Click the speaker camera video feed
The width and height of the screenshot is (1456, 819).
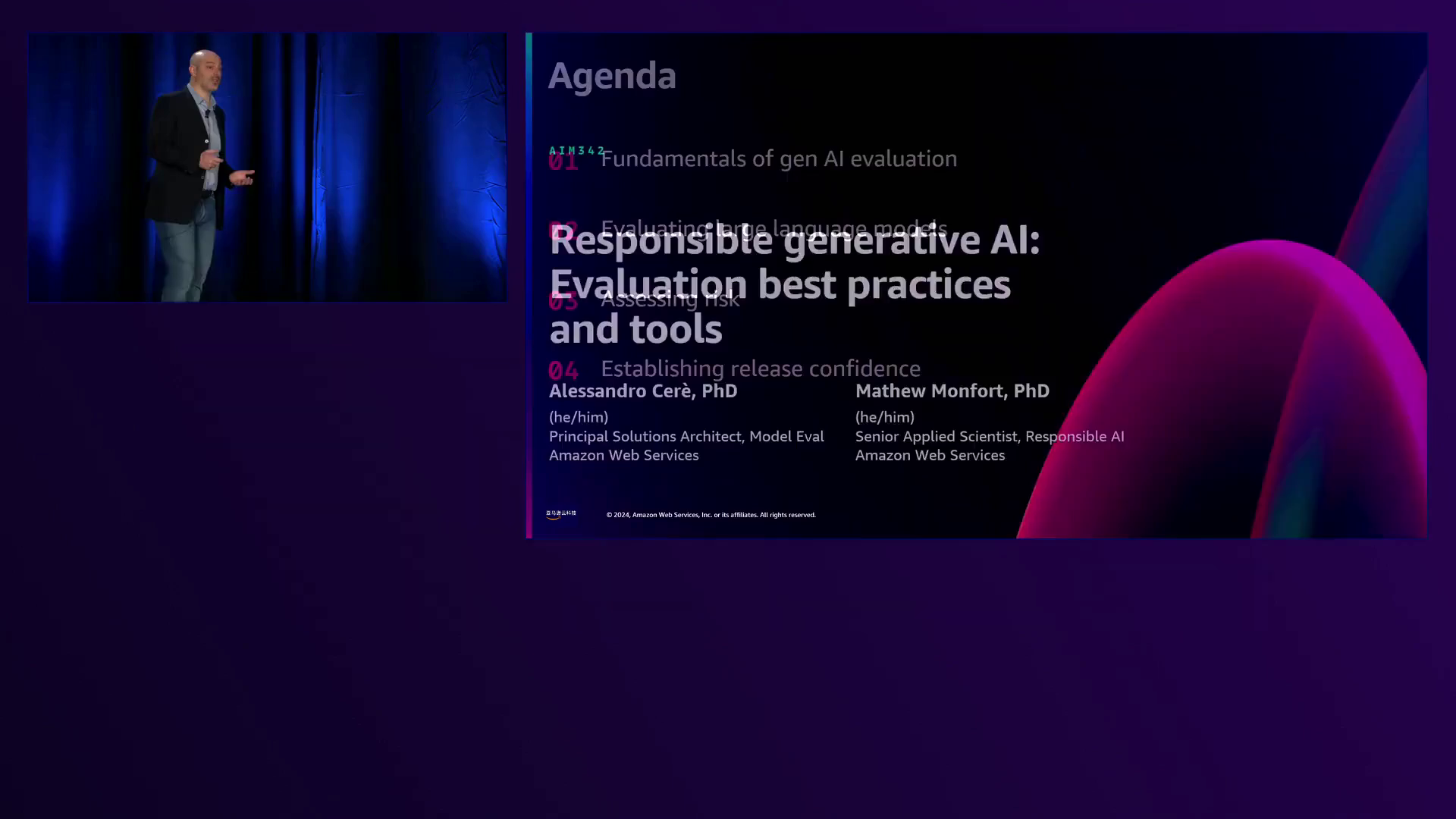tap(267, 167)
